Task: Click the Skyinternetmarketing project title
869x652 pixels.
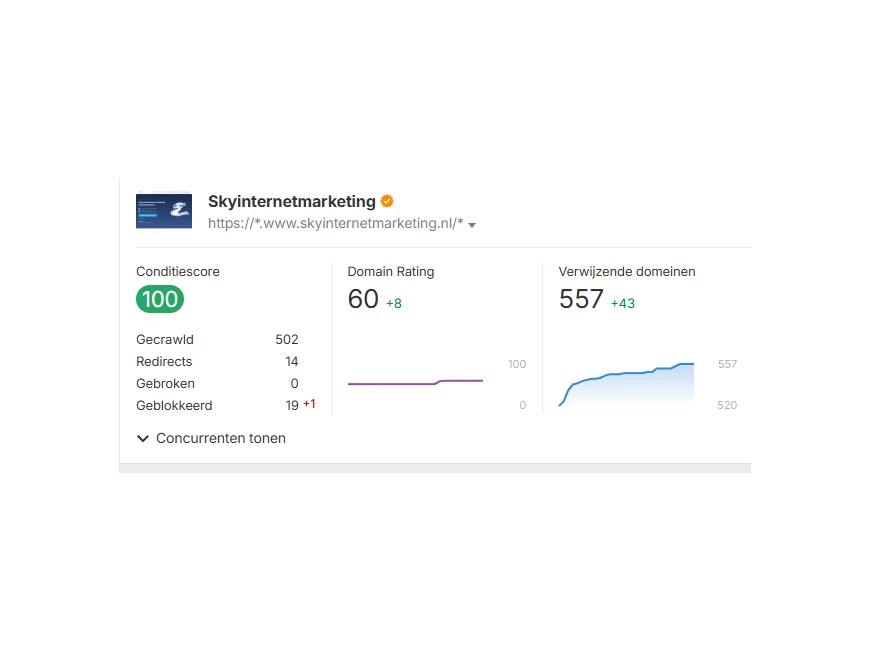Action: [x=291, y=202]
